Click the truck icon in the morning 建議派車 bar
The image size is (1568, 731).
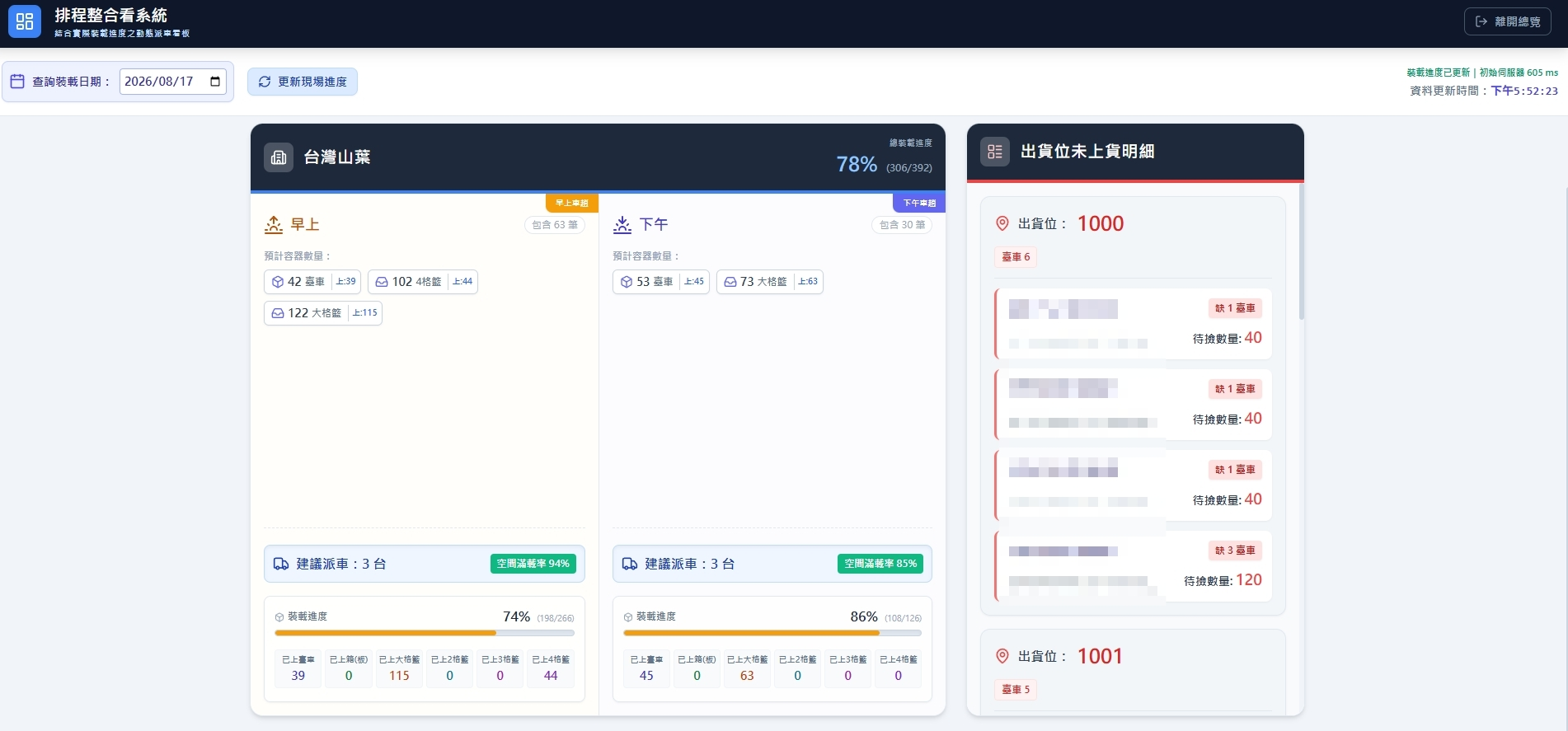(x=281, y=564)
